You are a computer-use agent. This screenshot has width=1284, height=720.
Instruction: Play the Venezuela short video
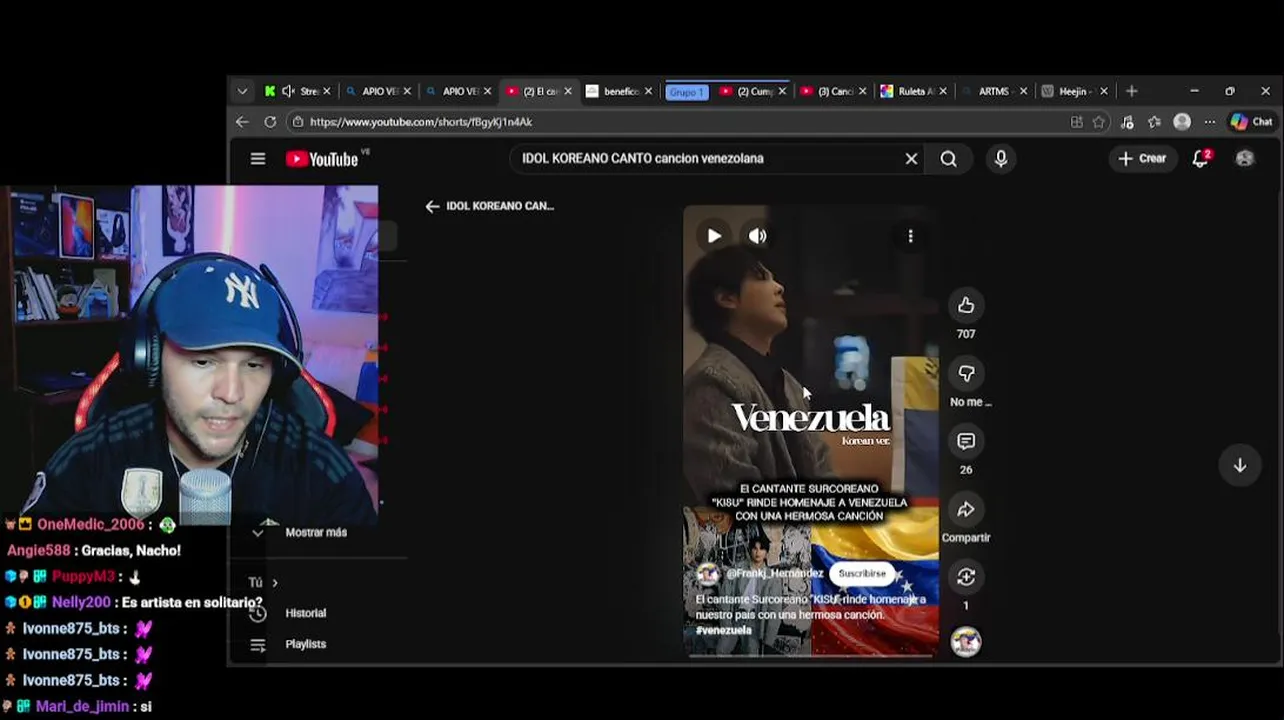[714, 236]
